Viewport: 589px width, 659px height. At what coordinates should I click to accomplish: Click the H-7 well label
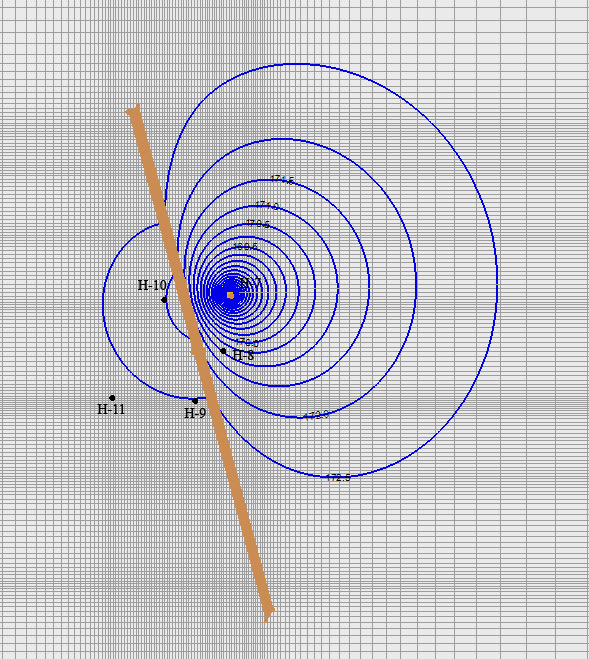pos(250,283)
